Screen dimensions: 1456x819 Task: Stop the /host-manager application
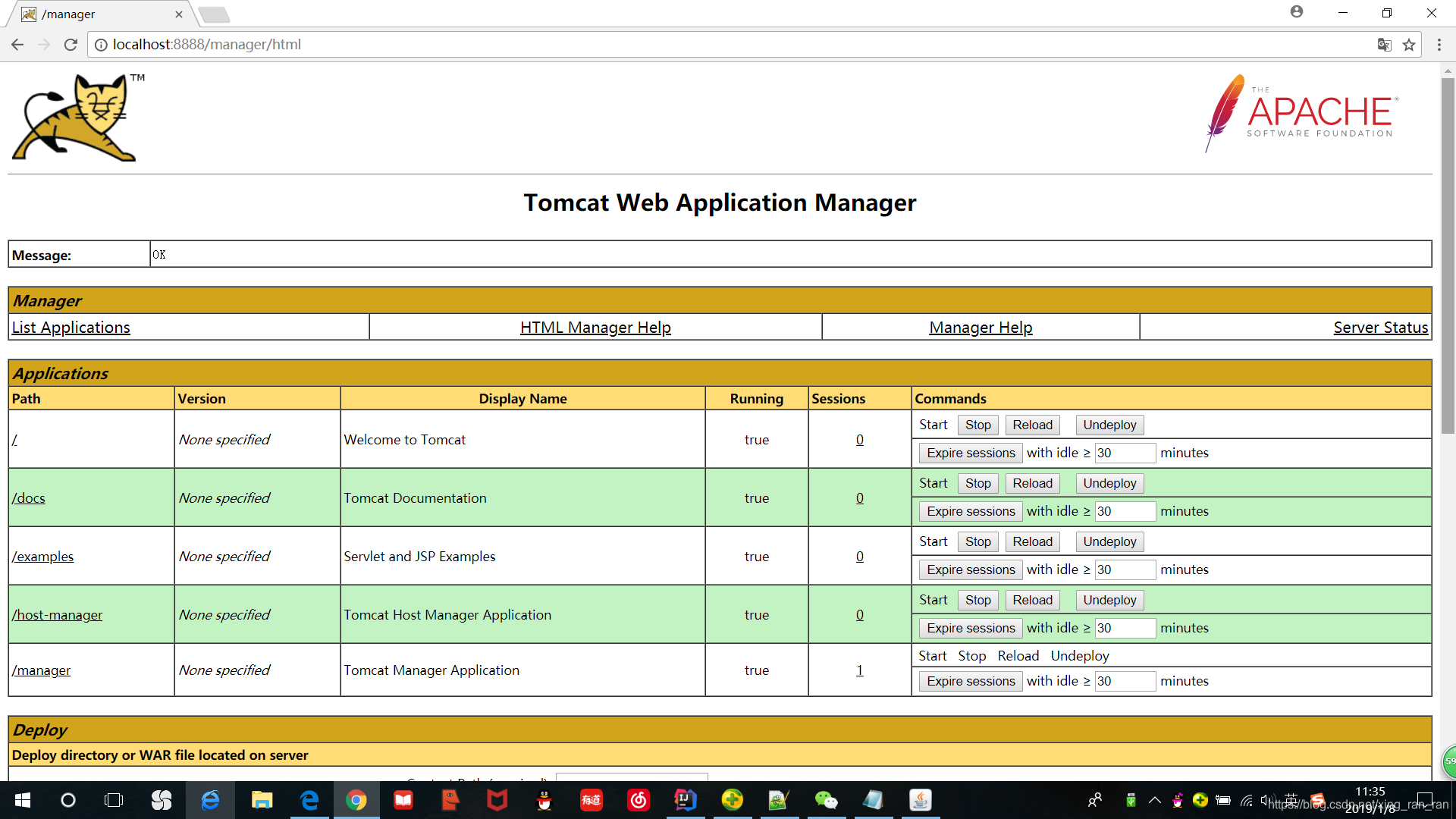point(978,601)
